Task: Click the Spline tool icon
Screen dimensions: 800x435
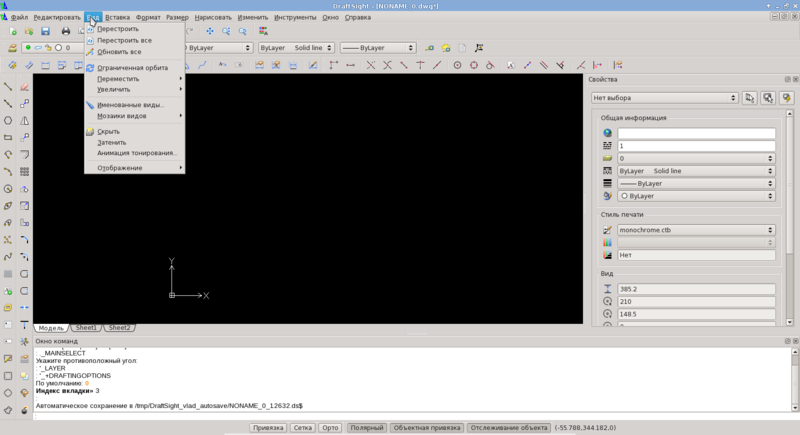Action: click(8, 257)
